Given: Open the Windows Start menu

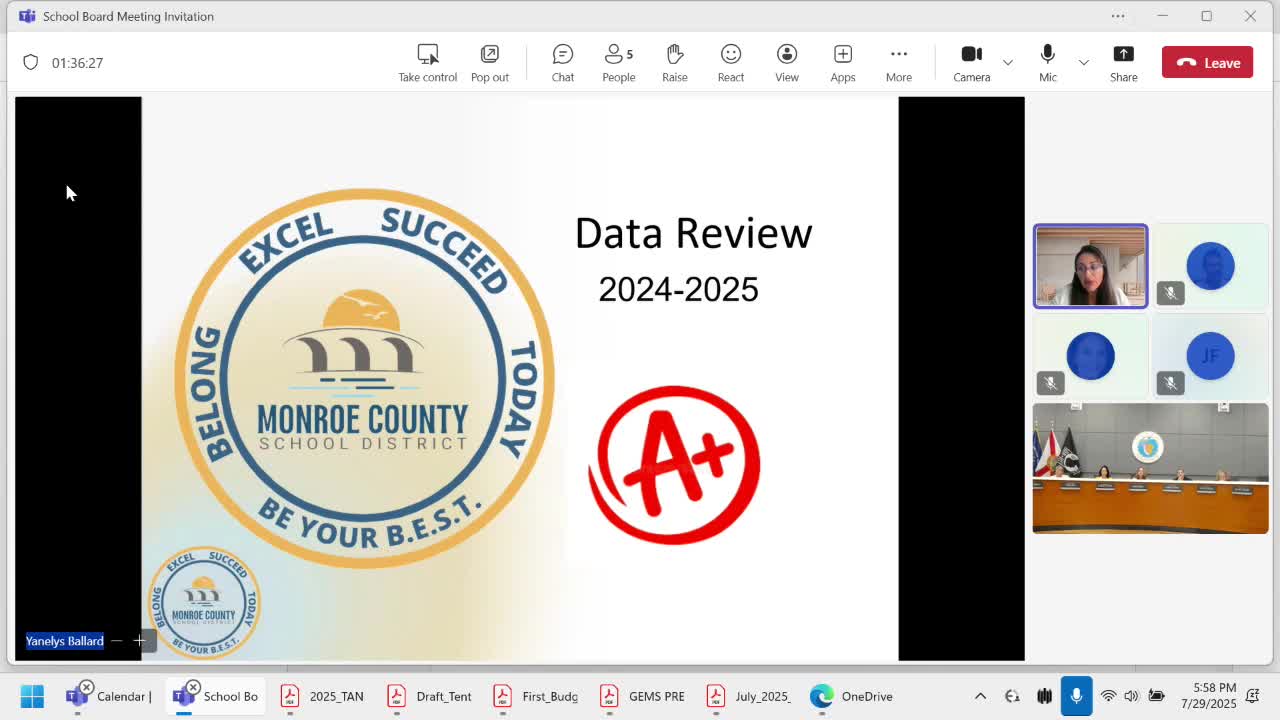Looking at the screenshot, I should (32, 696).
